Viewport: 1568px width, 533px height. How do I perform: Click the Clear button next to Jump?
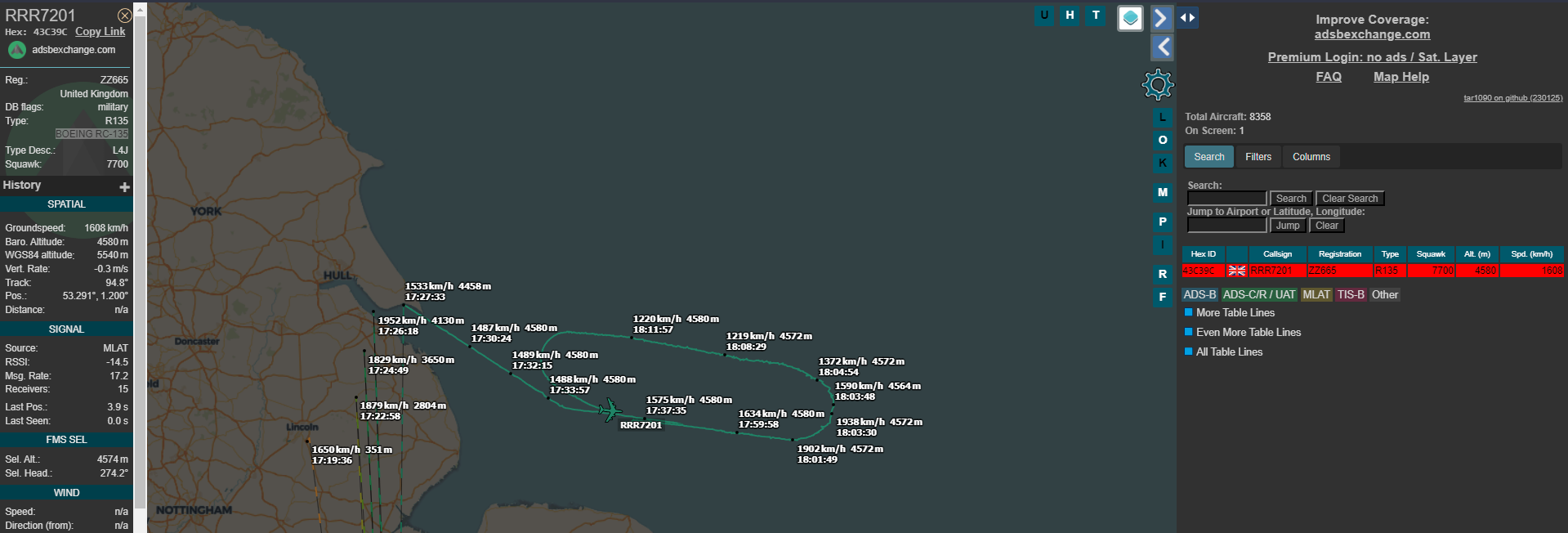click(x=1327, y=226)
